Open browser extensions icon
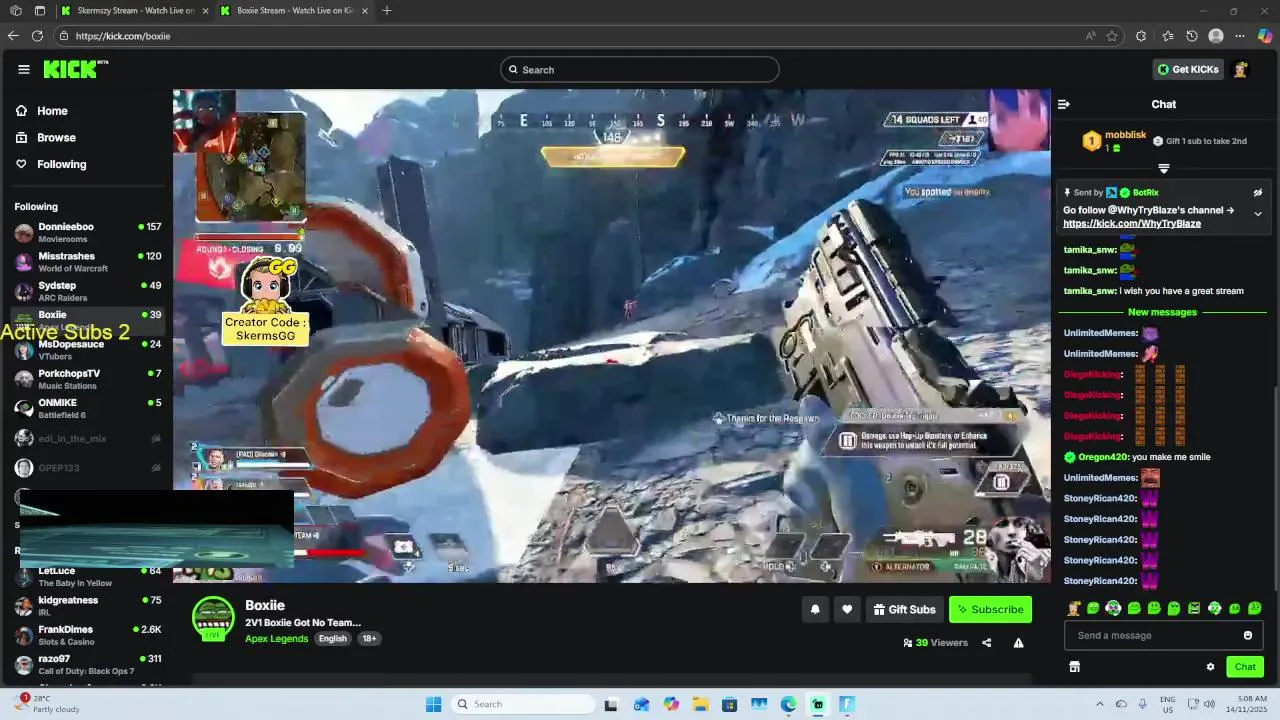The width and height of the screenshot is (1280, 720). coord(1141,36)
